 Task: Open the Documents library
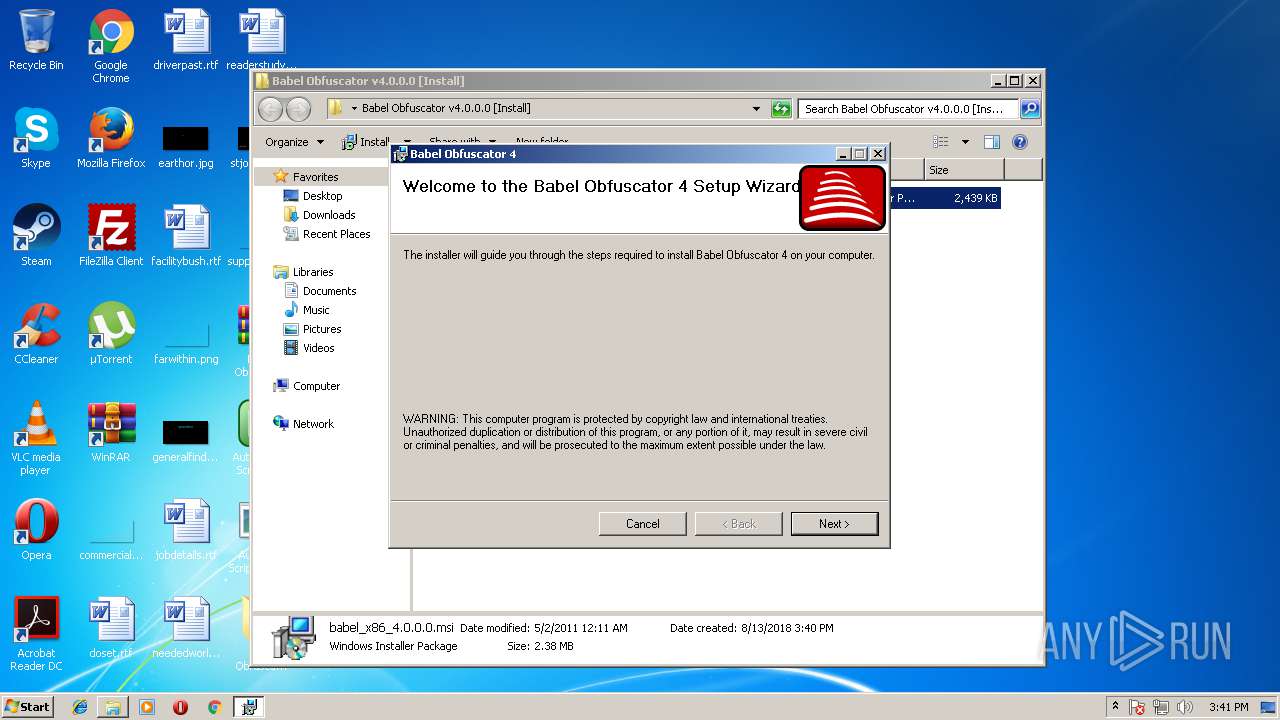tap(329, 291)
